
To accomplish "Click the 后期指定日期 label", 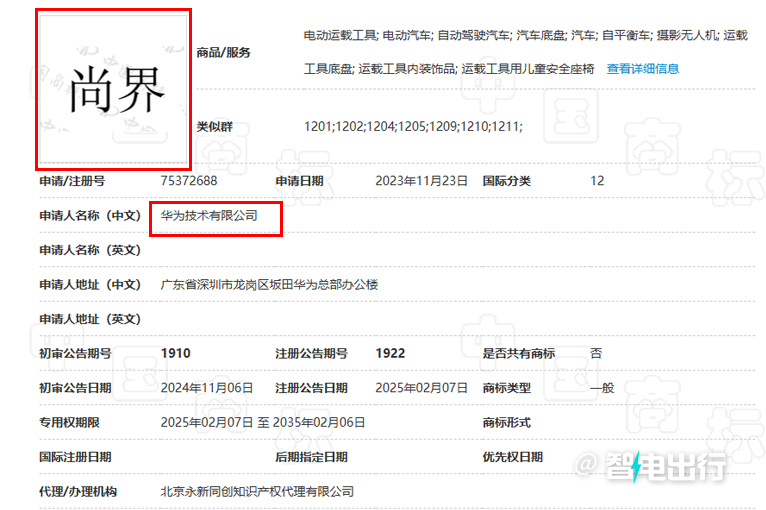I will (x=311, y=457).
